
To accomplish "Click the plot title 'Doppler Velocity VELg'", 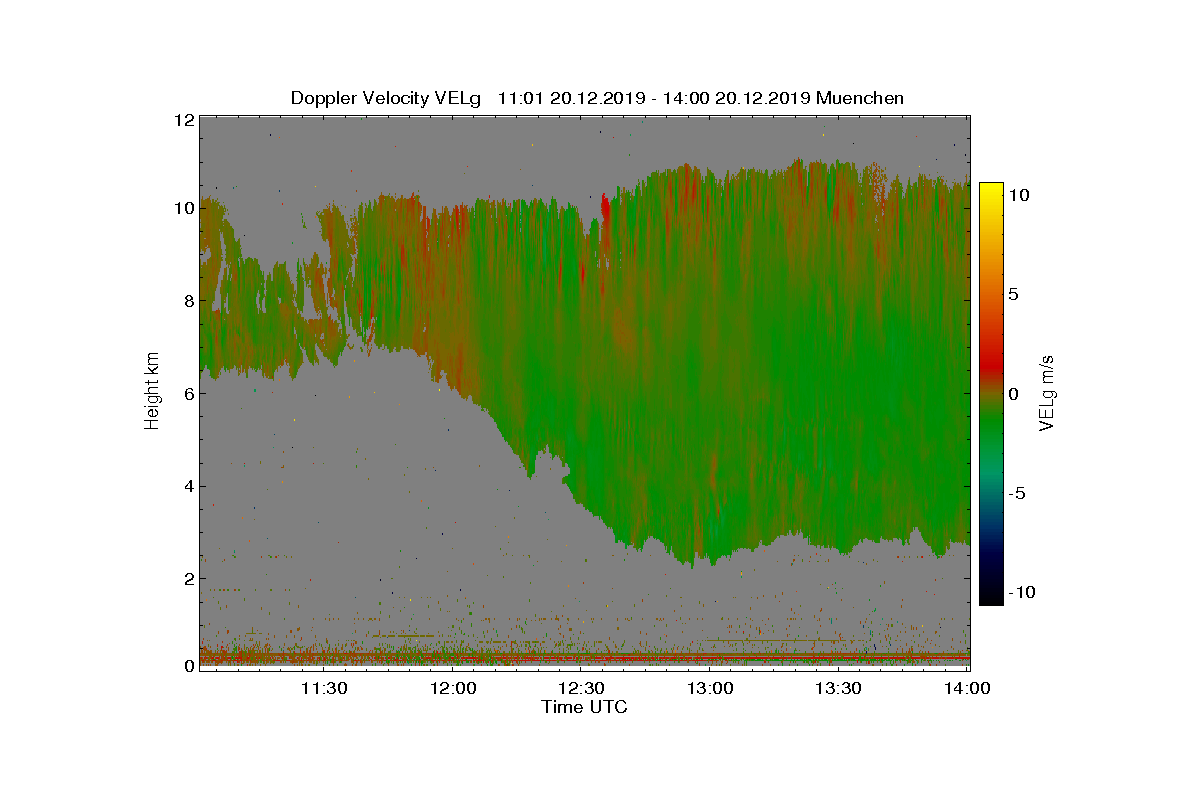I will [386, 98].
